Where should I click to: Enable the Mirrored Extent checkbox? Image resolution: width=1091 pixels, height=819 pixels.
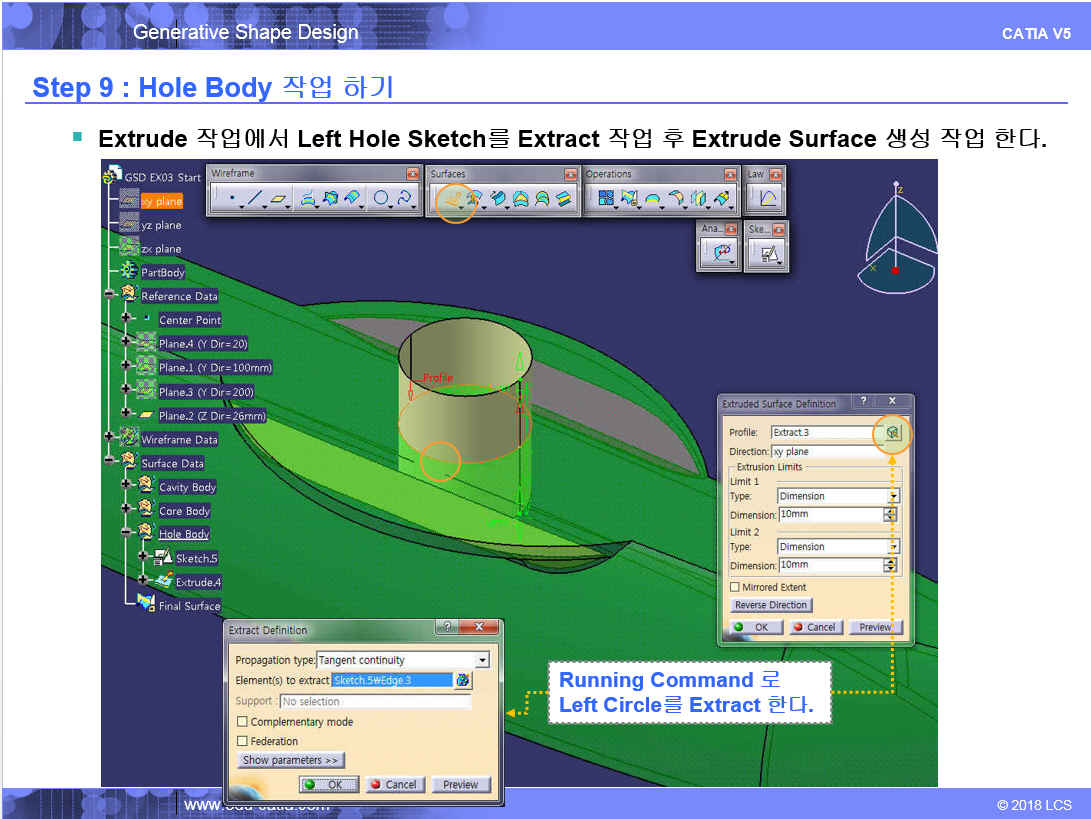pos(736,587)
